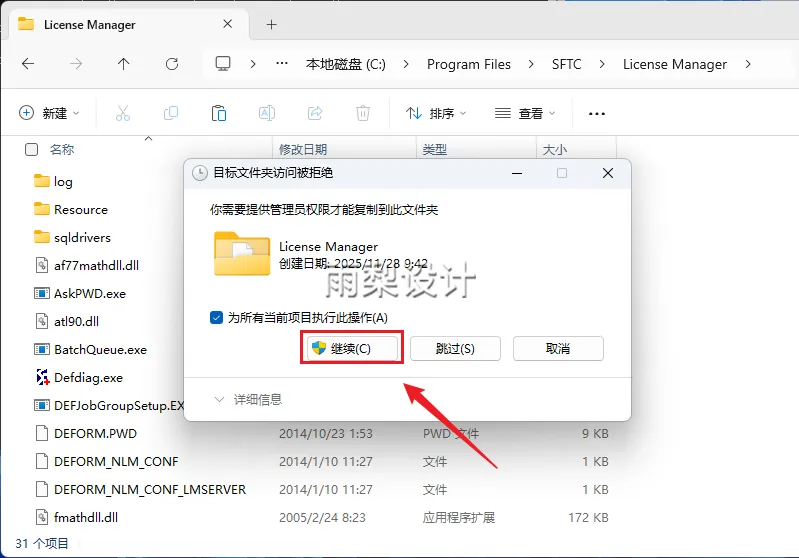Expand the chevron after License Manager

[748, 64]
